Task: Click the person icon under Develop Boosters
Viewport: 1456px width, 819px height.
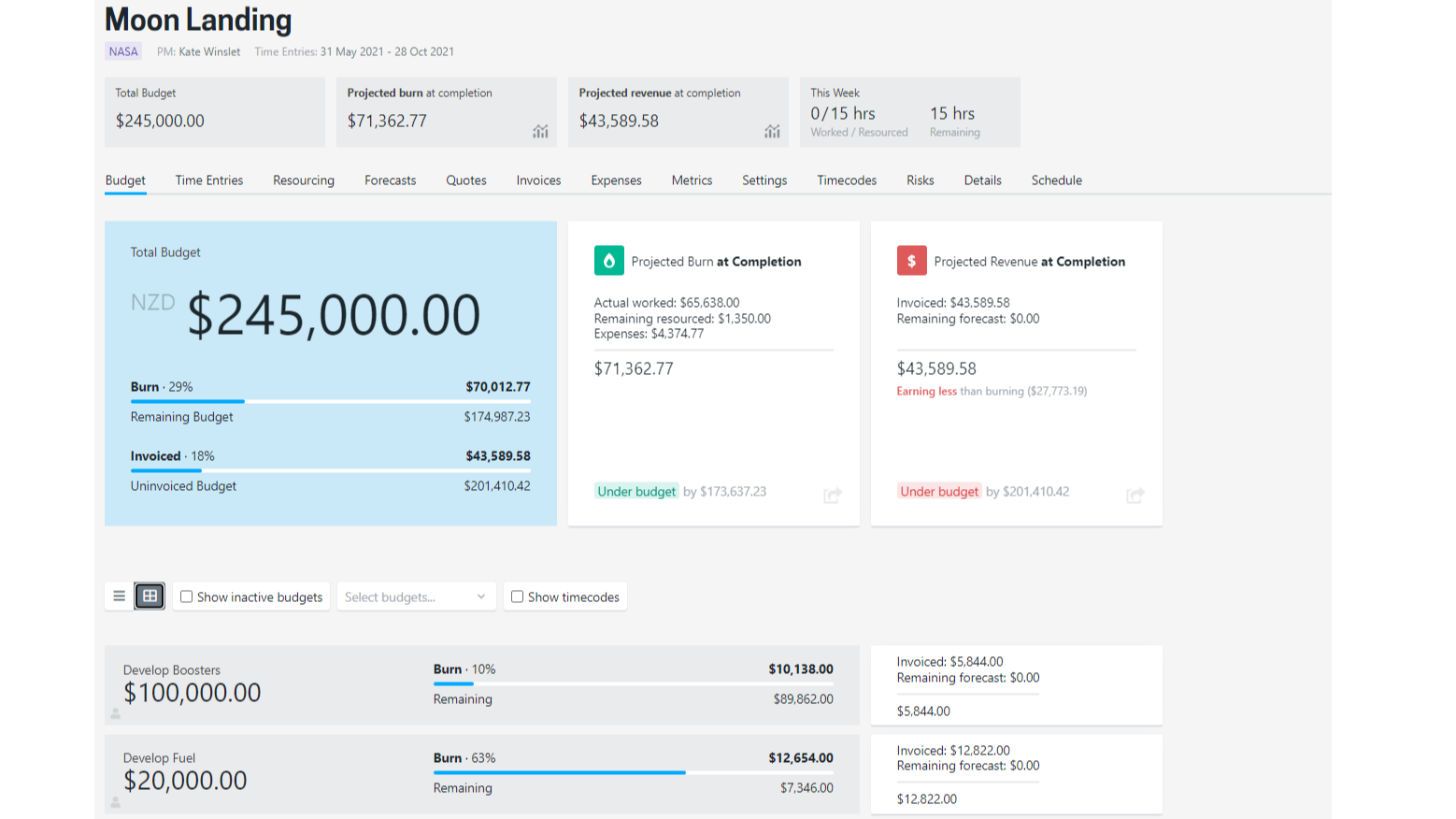Action: pos(115,713)
